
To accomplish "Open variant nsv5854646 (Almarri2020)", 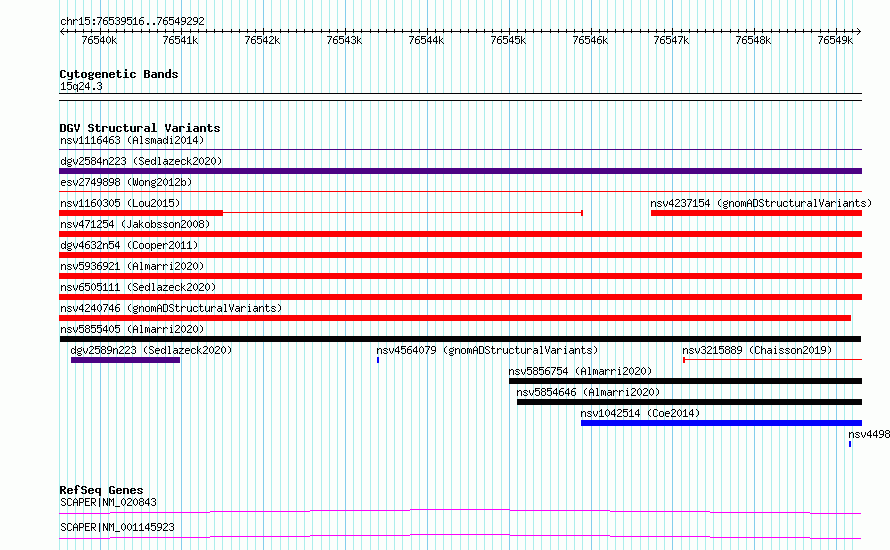I will coord(588,392).
